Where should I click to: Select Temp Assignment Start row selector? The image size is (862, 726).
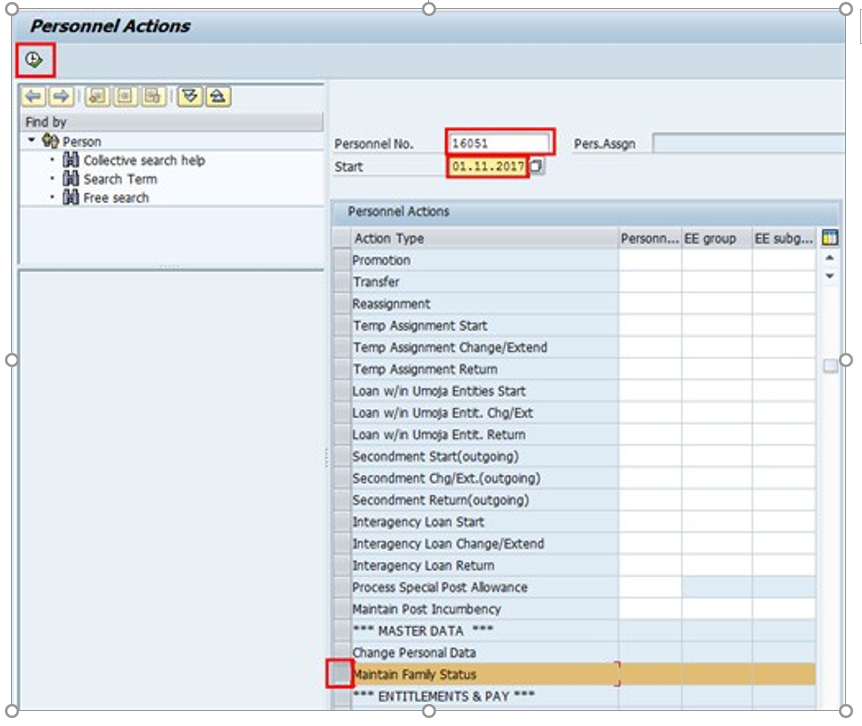click(x=342, y=325)
